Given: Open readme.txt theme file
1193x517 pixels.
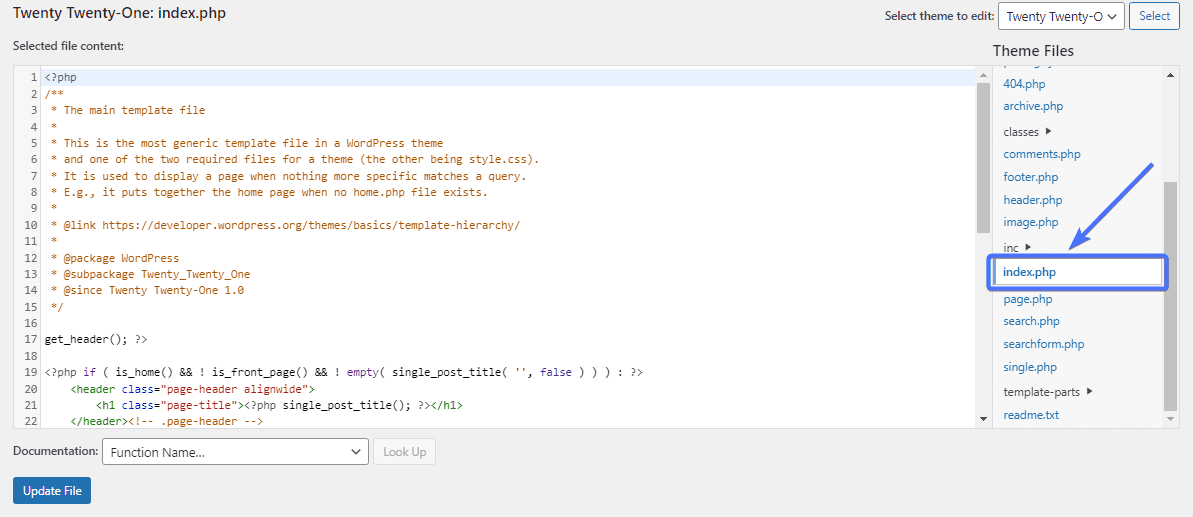Looking at the screenshot, I should point(1031,415).
